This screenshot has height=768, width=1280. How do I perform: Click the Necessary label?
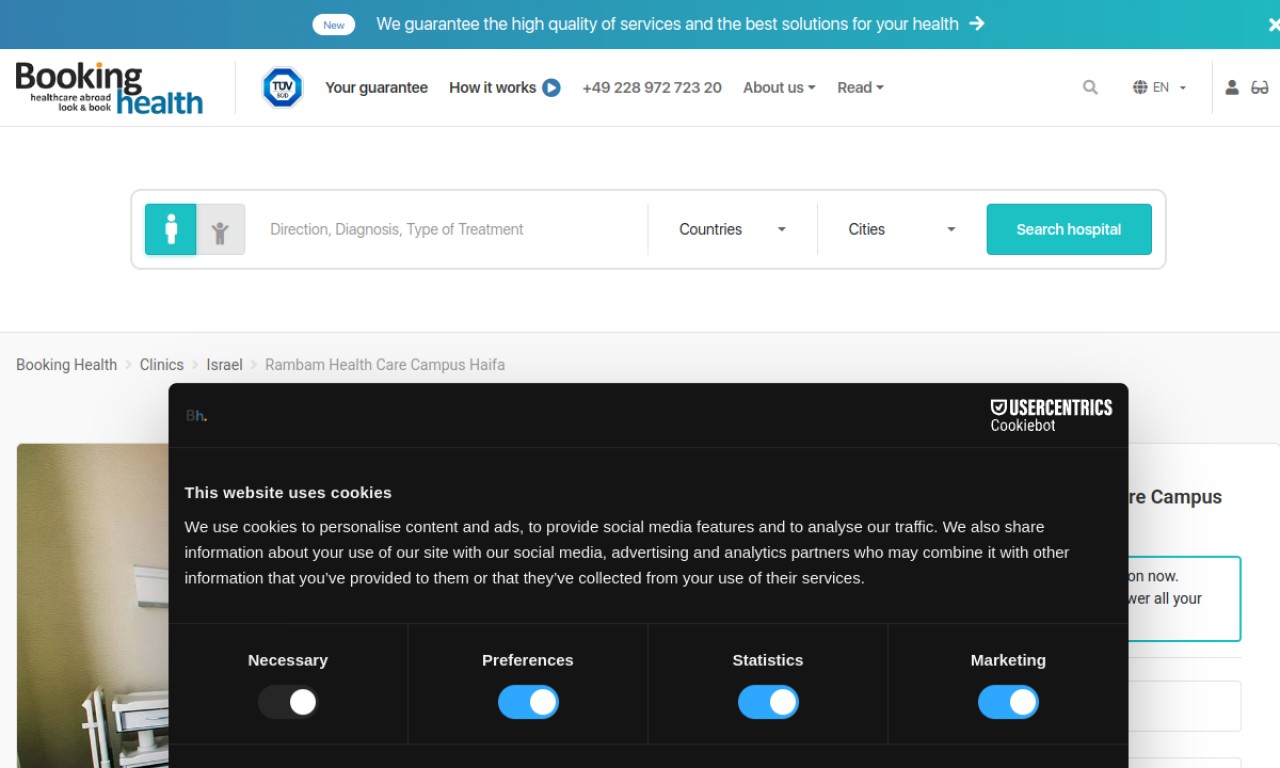(x=288, y=660)
